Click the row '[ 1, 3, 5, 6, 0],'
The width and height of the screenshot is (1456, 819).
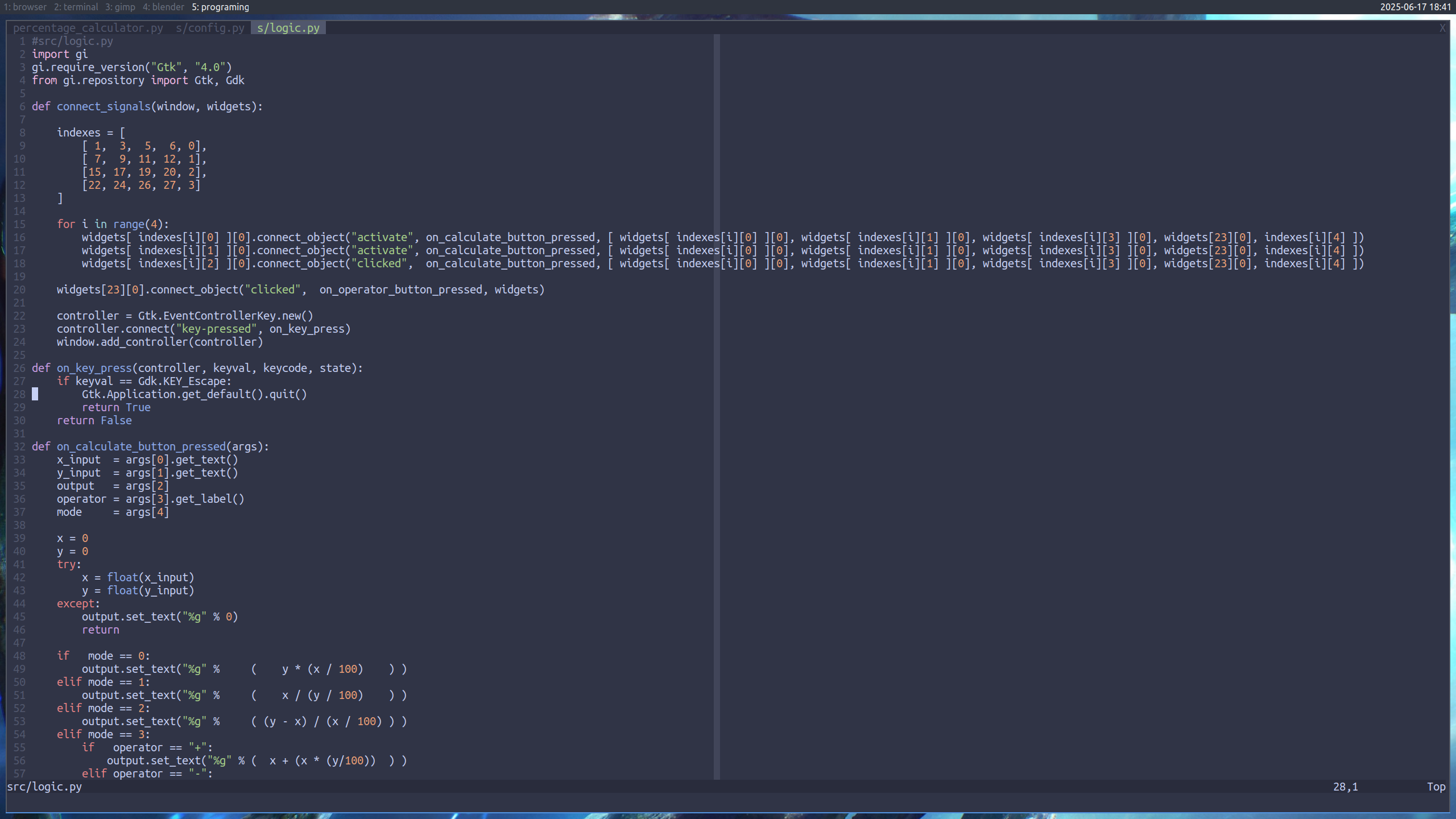click(144, 146)
